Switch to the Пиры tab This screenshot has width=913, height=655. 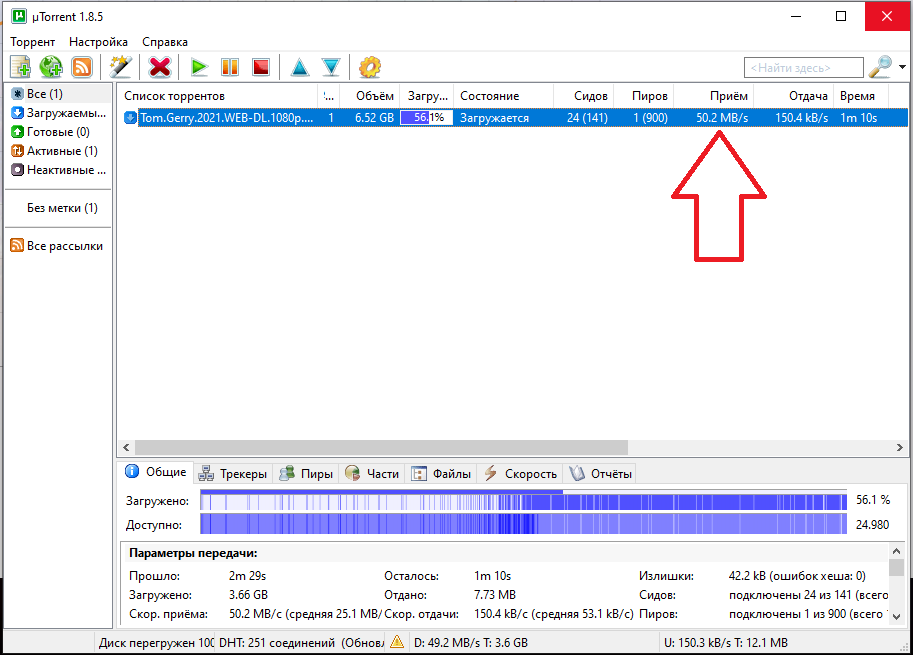306,474
